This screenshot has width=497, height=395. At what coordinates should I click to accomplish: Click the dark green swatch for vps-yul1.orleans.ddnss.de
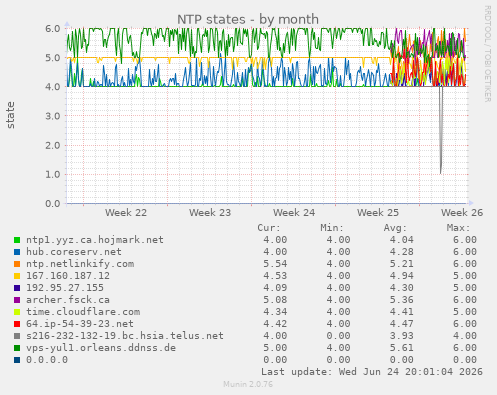[17, 348]
